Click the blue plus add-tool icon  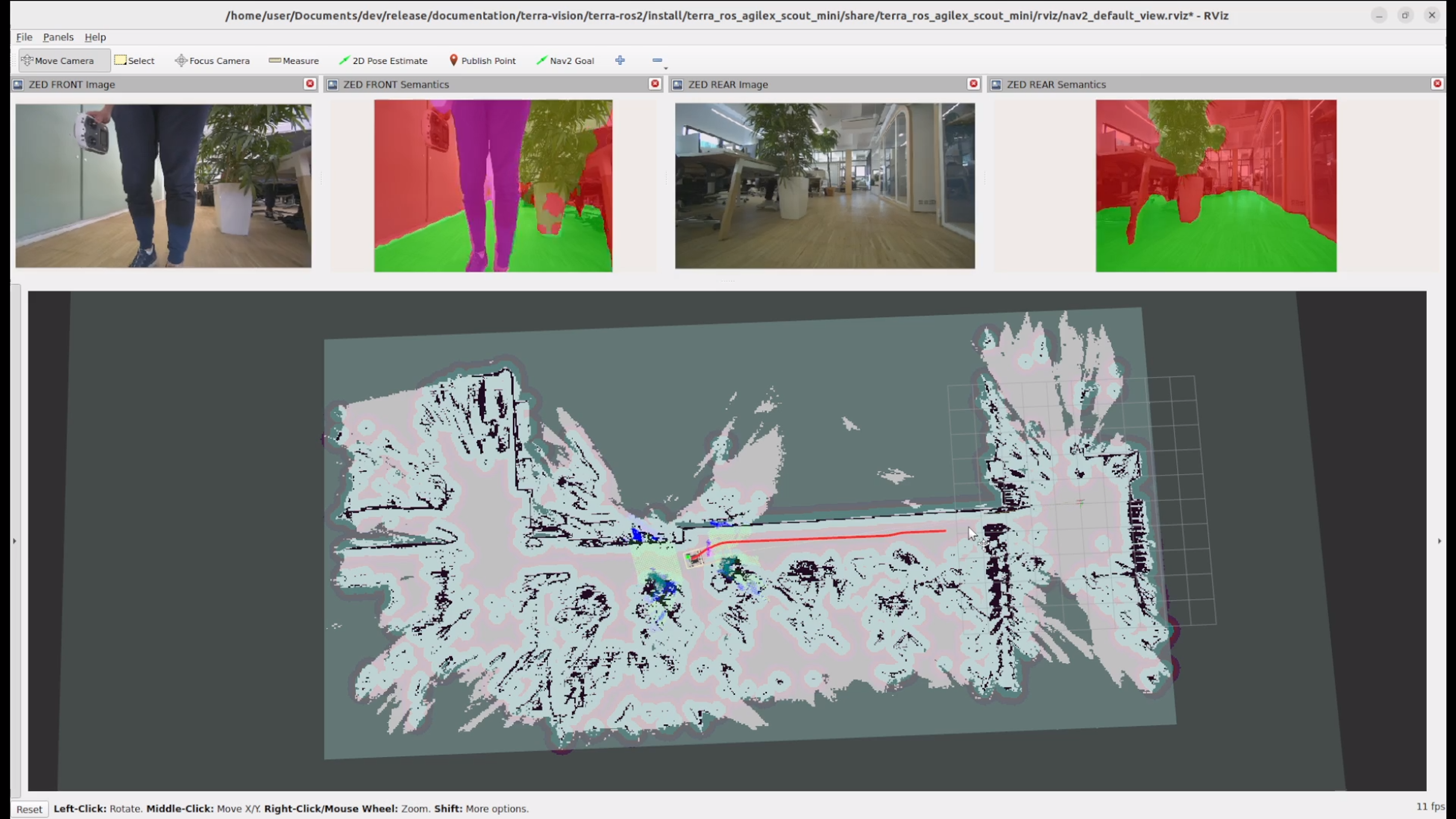point(620,60)
